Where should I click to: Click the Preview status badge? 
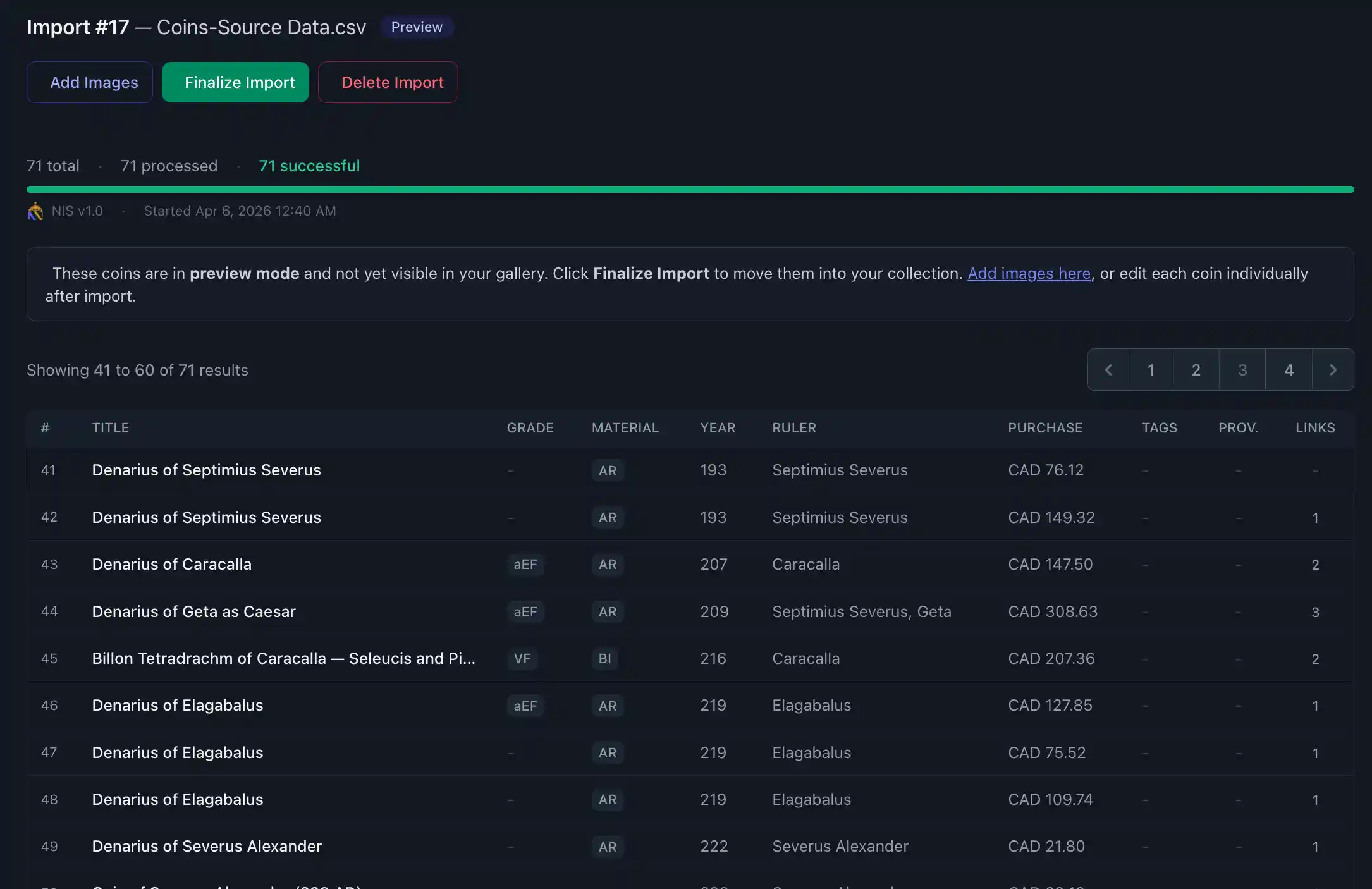pos(417,27)
